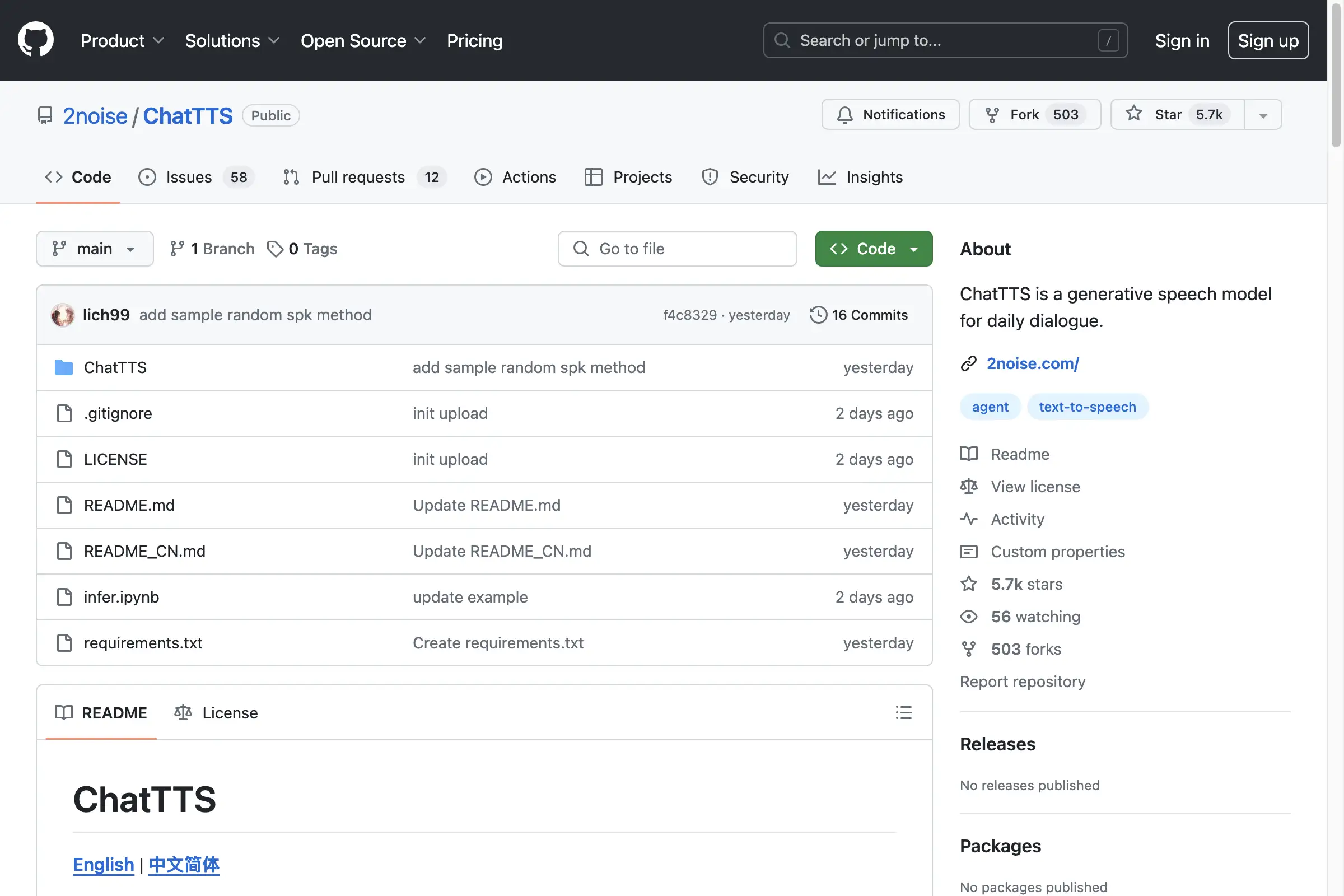The height and width of the screenshot is (896, 1344).
Task: Click the tag icon beside 0 Tags
Action: coord(275,249)
